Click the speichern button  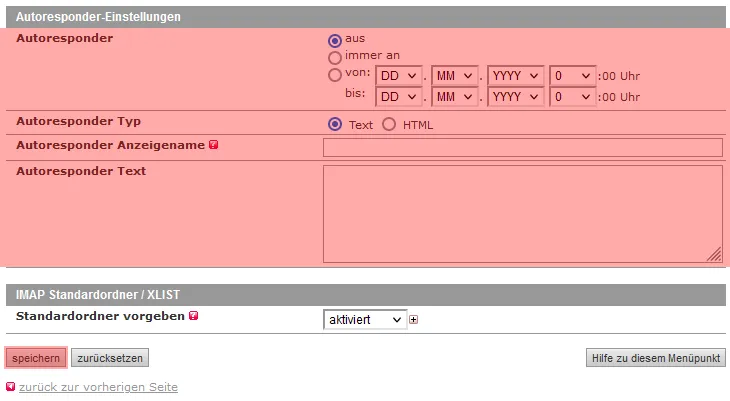36,358
